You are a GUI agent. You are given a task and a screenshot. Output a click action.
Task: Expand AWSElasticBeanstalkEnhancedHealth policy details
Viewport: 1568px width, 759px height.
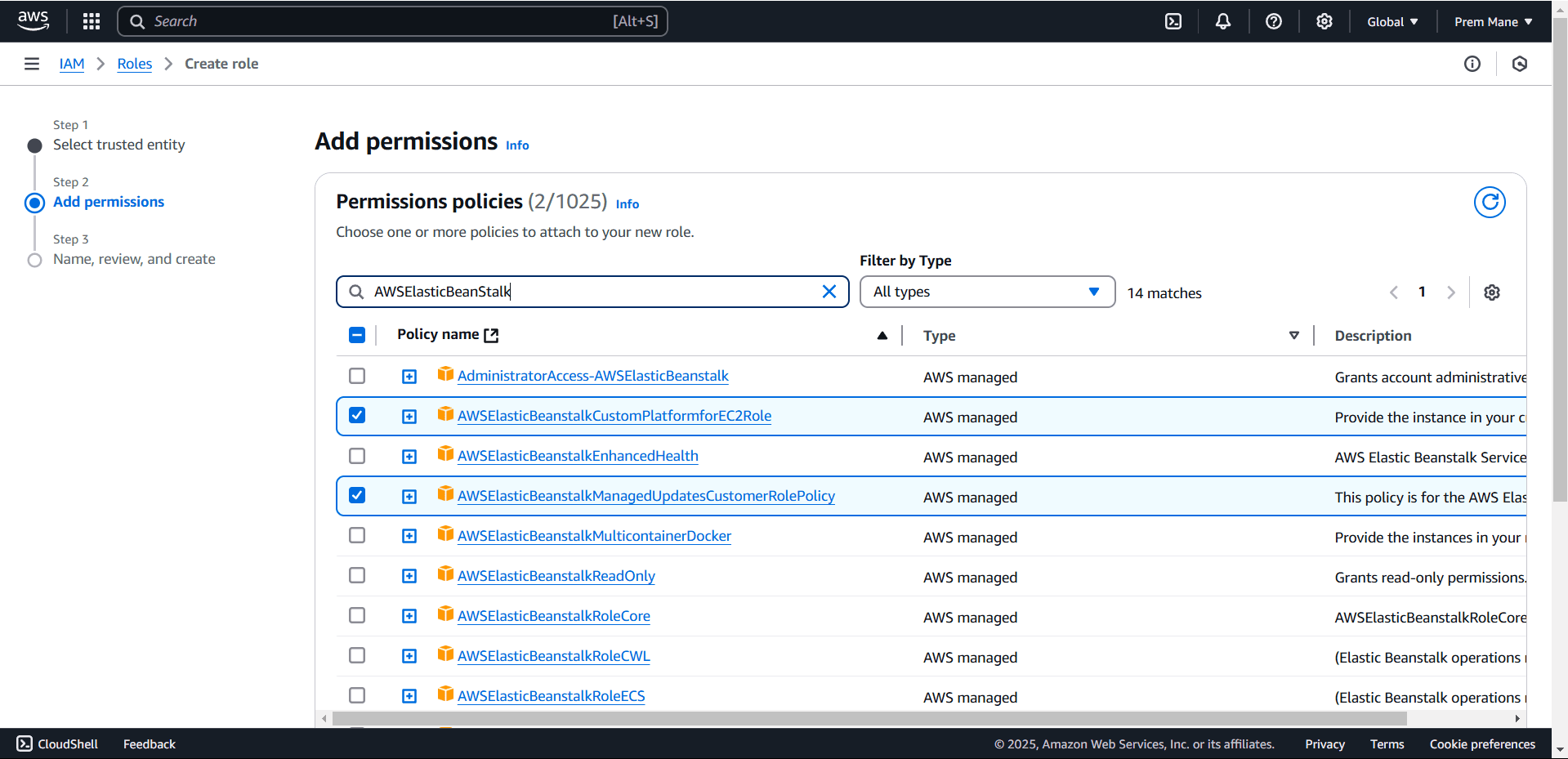click(x=409, y=457)
